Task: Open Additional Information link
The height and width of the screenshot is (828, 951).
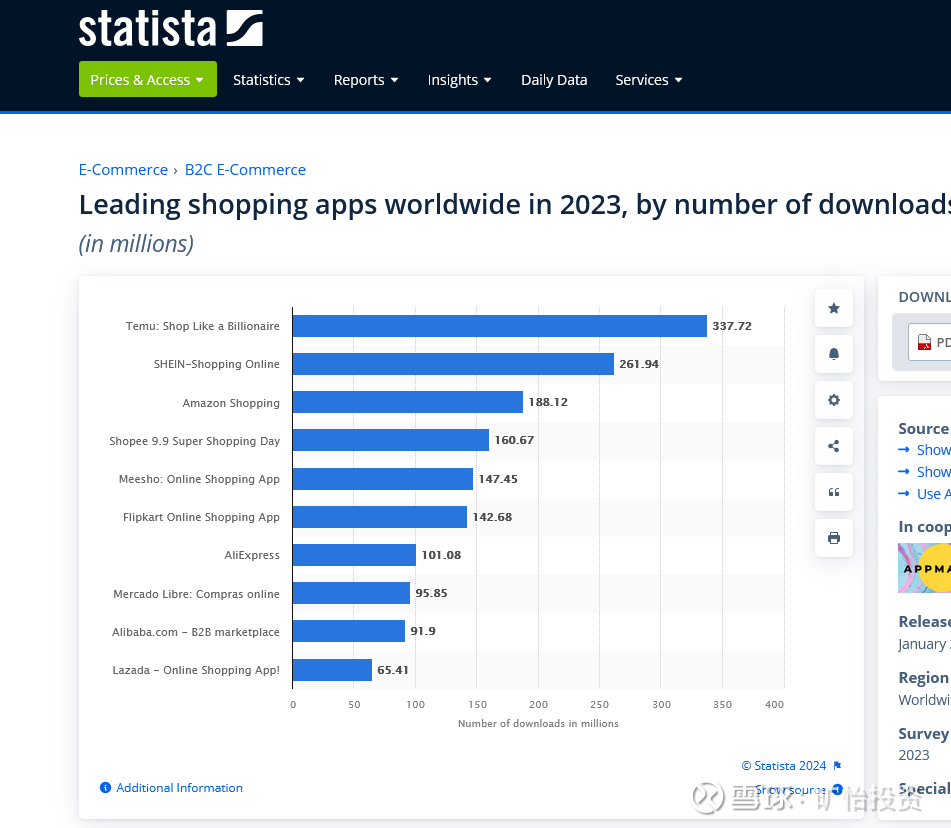Action: 179,787
